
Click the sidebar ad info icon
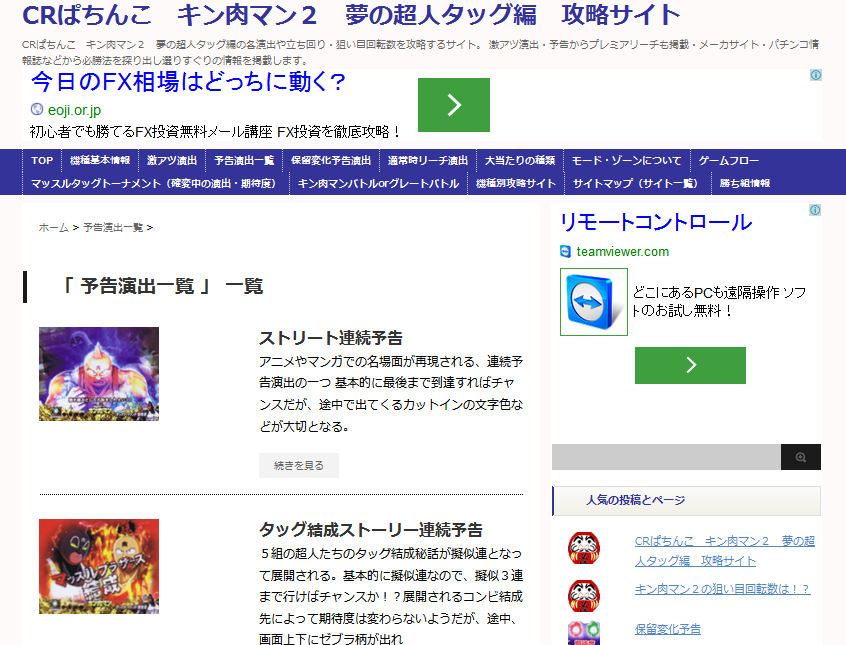coord(815,210)
